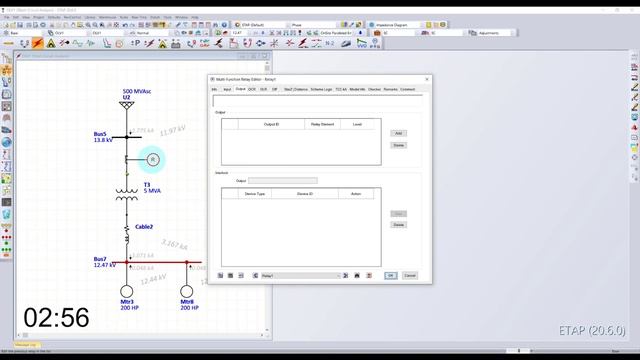This screenshot has width=640, height=360.
Task: Click Delete button in Interlock section
Action: point(398,225)
